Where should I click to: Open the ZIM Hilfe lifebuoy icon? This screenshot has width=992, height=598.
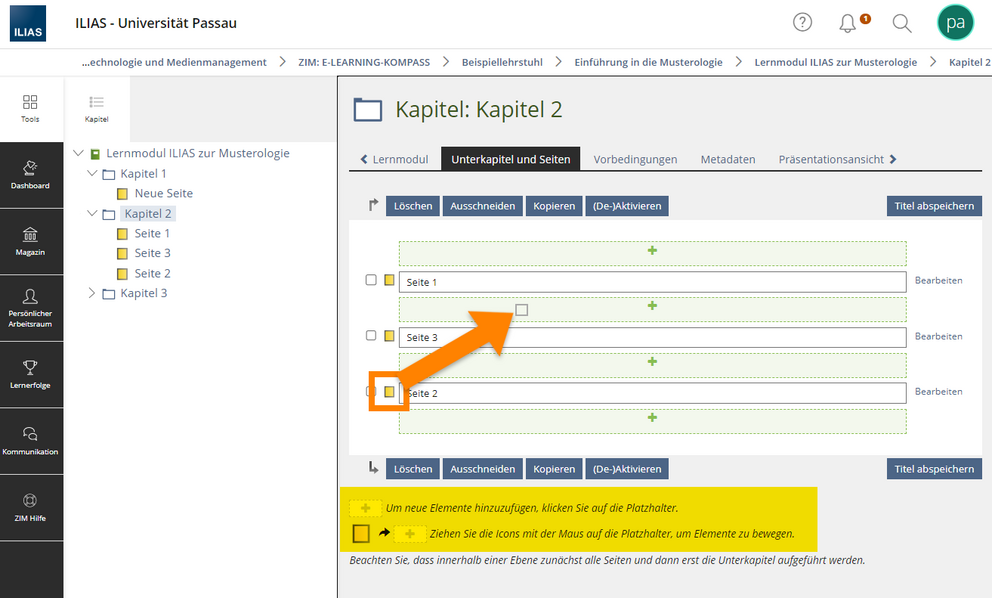coord(31,507)
